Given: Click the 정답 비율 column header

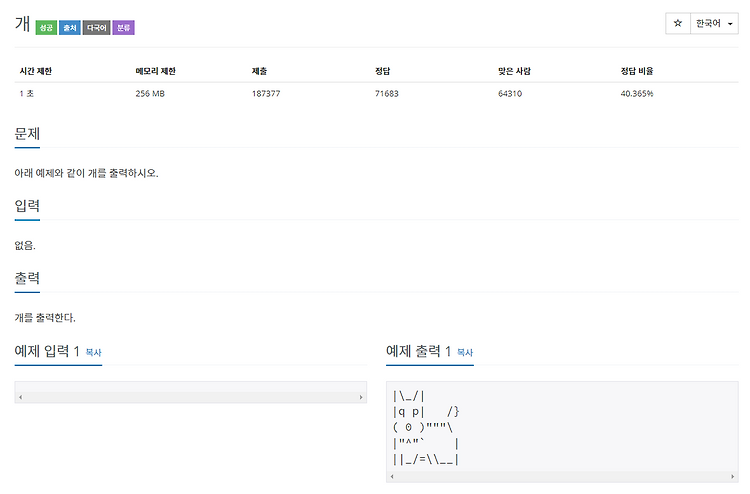Looking at the screenshot, I should point(637,71).
